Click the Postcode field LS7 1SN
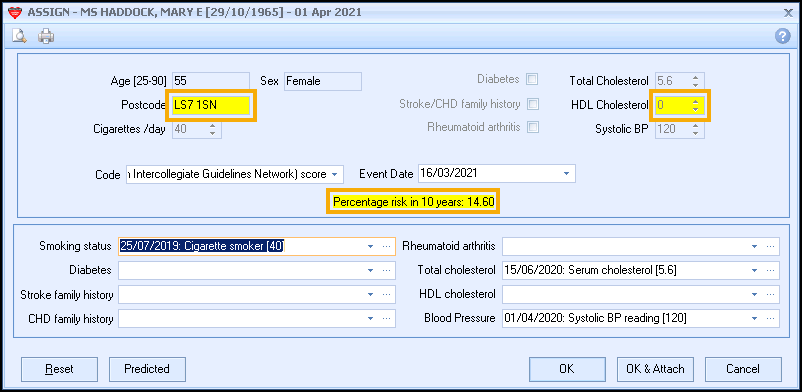The image size is (802, 392). click(x=211, y=106)
